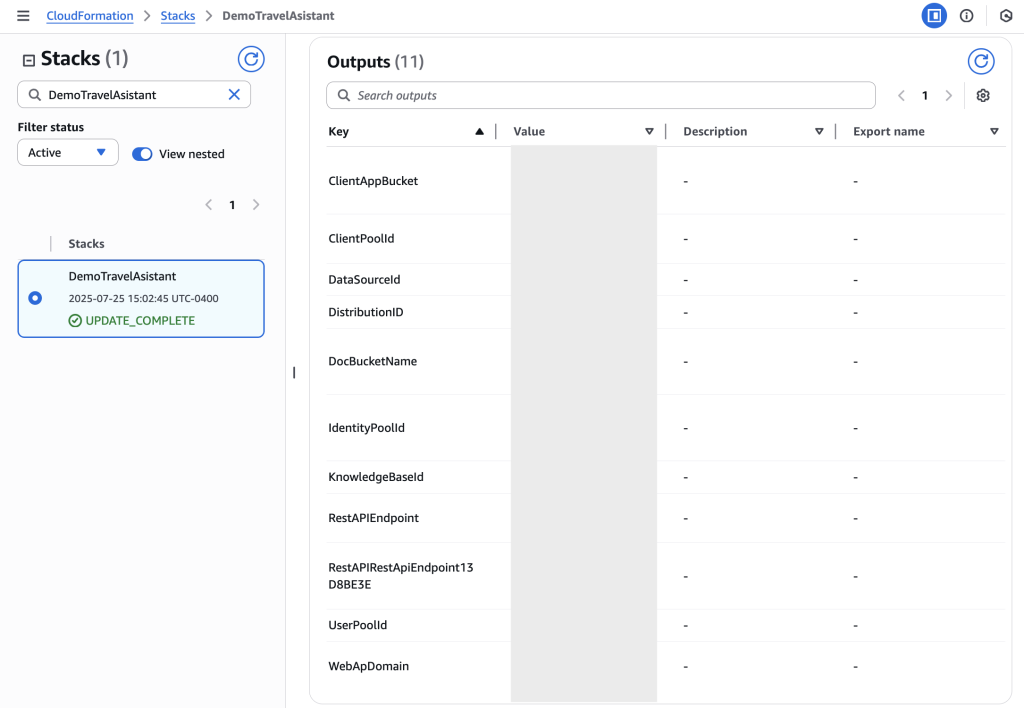Click the Outputs (11) heading
The width and height of the screenshot is (1024, 708).
point(376,61)
